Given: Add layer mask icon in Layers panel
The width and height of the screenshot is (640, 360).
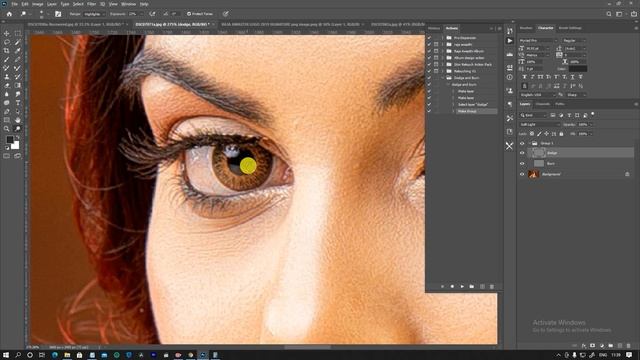Looking at the screenshot, I should 593,346.
